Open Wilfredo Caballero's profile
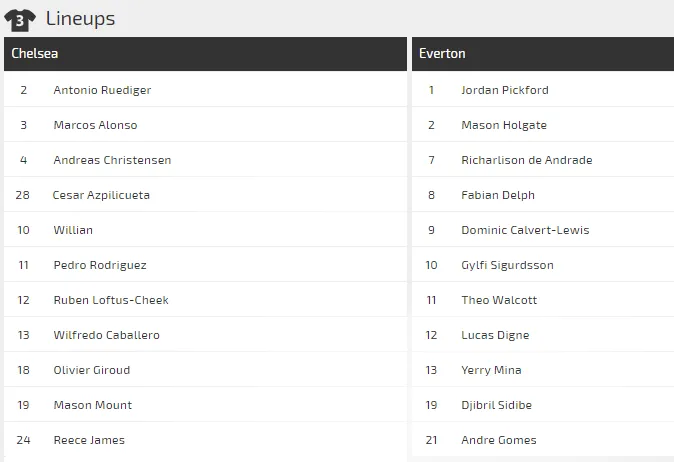 pos(106,335)
